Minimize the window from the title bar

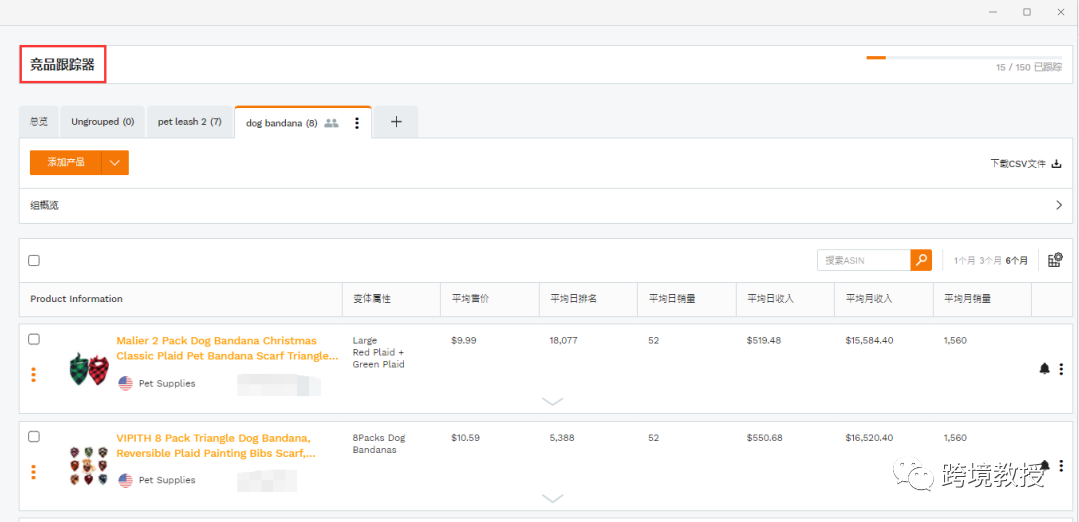993,12
